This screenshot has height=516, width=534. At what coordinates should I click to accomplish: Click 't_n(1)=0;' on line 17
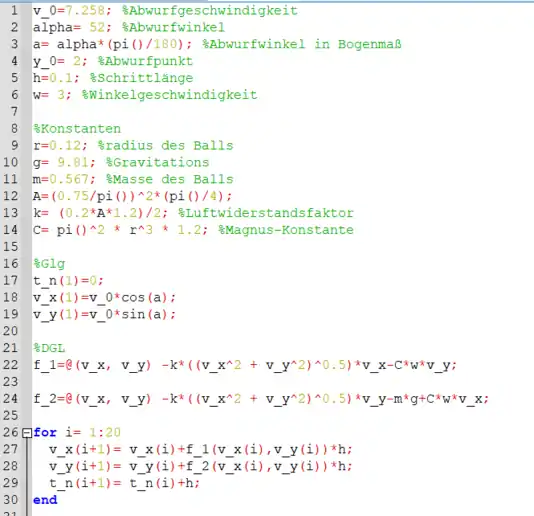coord(68,281)
